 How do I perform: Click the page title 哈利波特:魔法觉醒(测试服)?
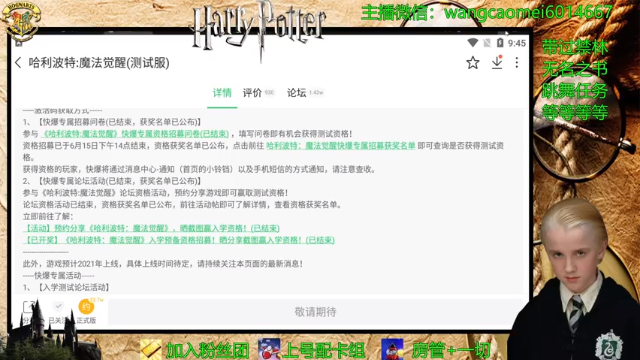[99, 63]
